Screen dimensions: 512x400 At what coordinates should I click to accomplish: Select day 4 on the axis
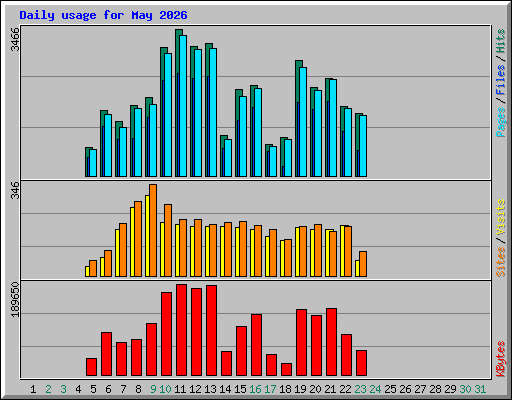78,389
